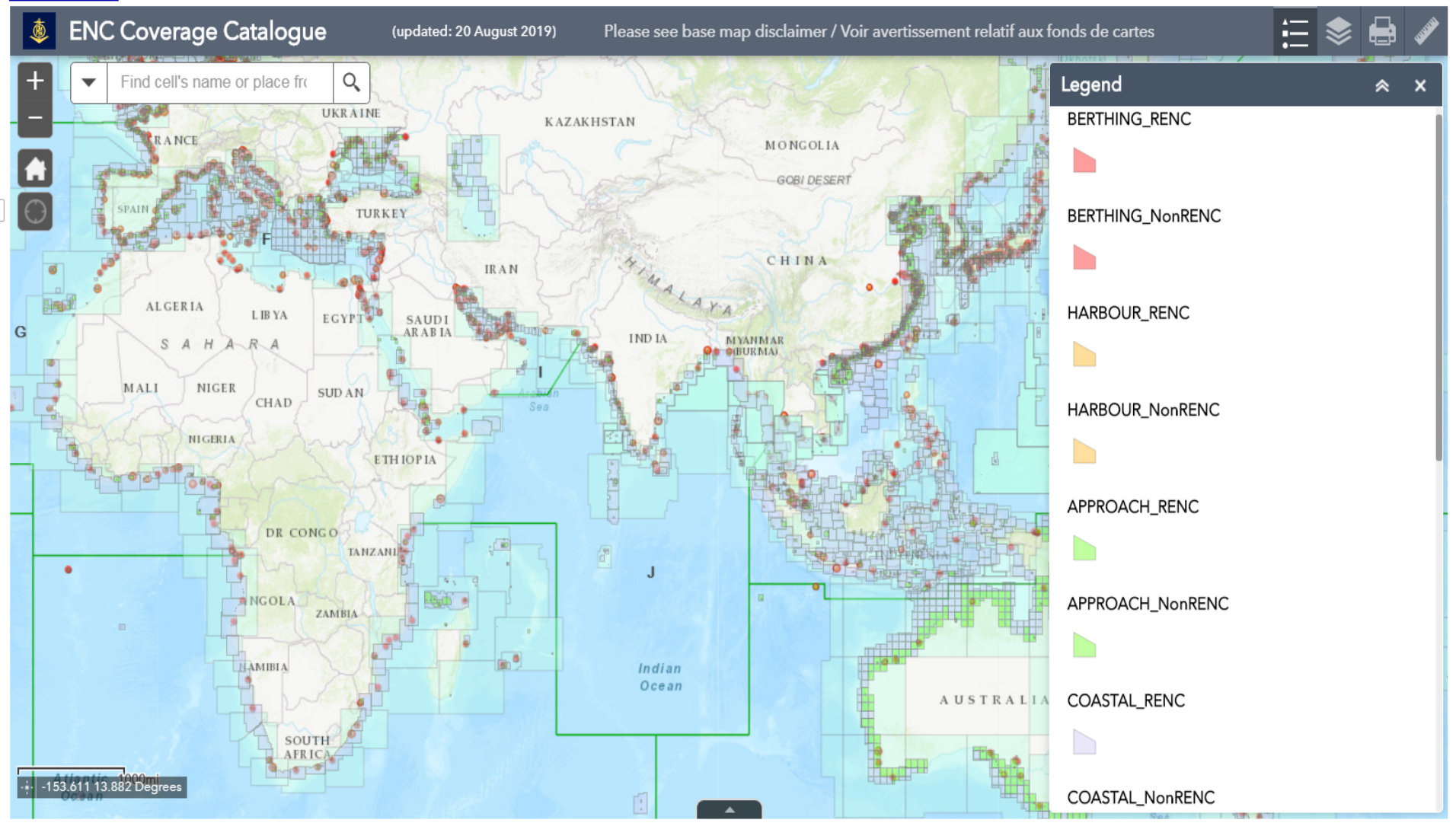The height and width of the screenshot is (823, 1456).
Task: Click the base map disclaimer text
Action: pyautogui.click(x=879, y=32)
